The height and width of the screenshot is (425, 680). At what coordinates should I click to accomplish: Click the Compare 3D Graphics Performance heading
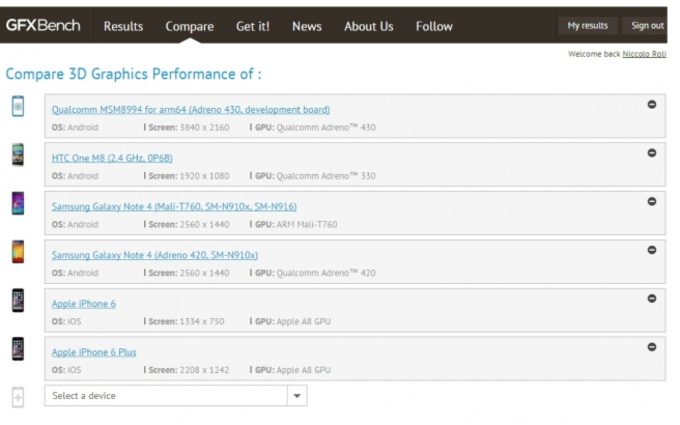[134, 74]
